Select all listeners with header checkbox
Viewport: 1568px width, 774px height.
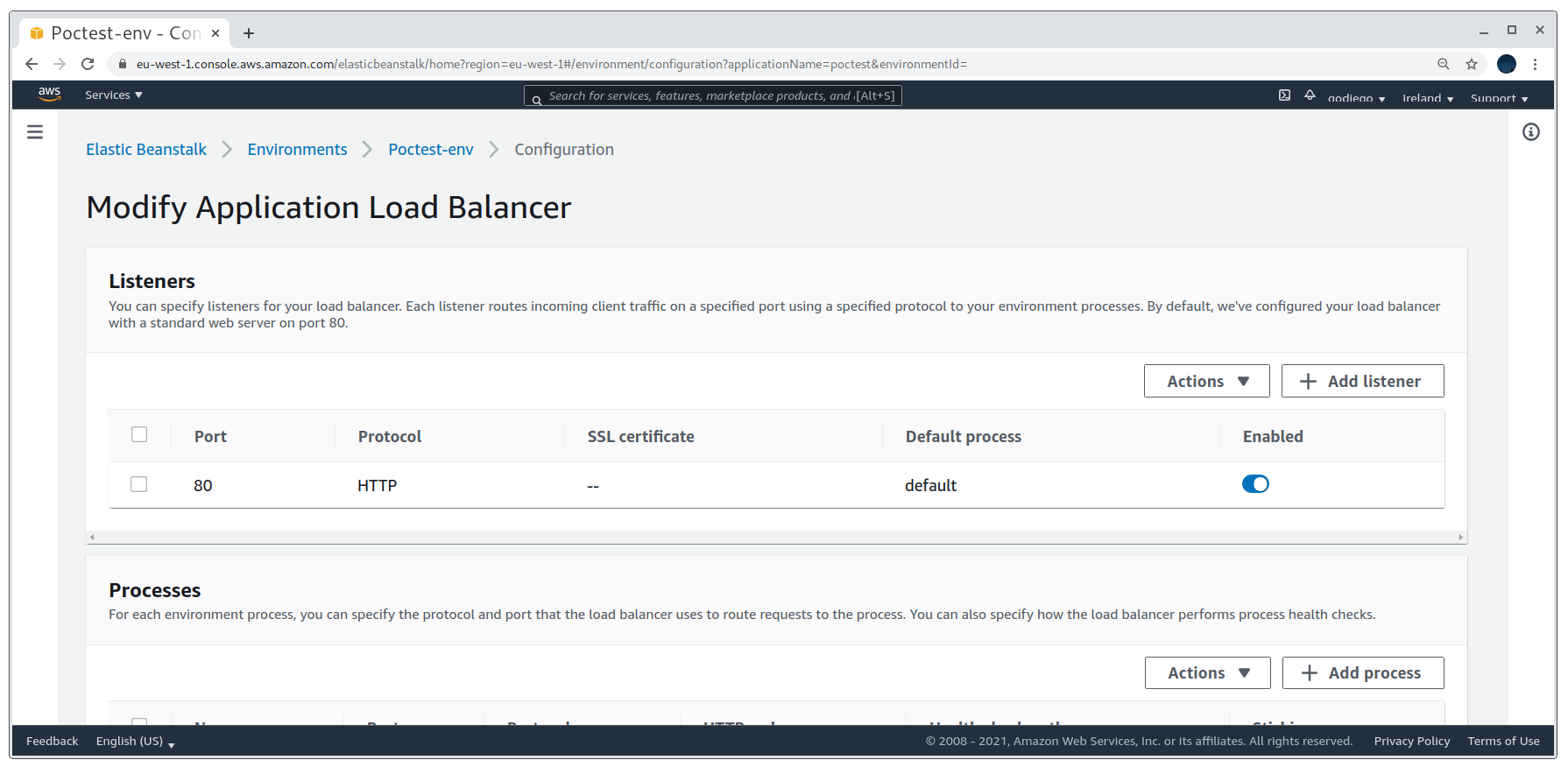pyautogui.click(x=139, y=434)
